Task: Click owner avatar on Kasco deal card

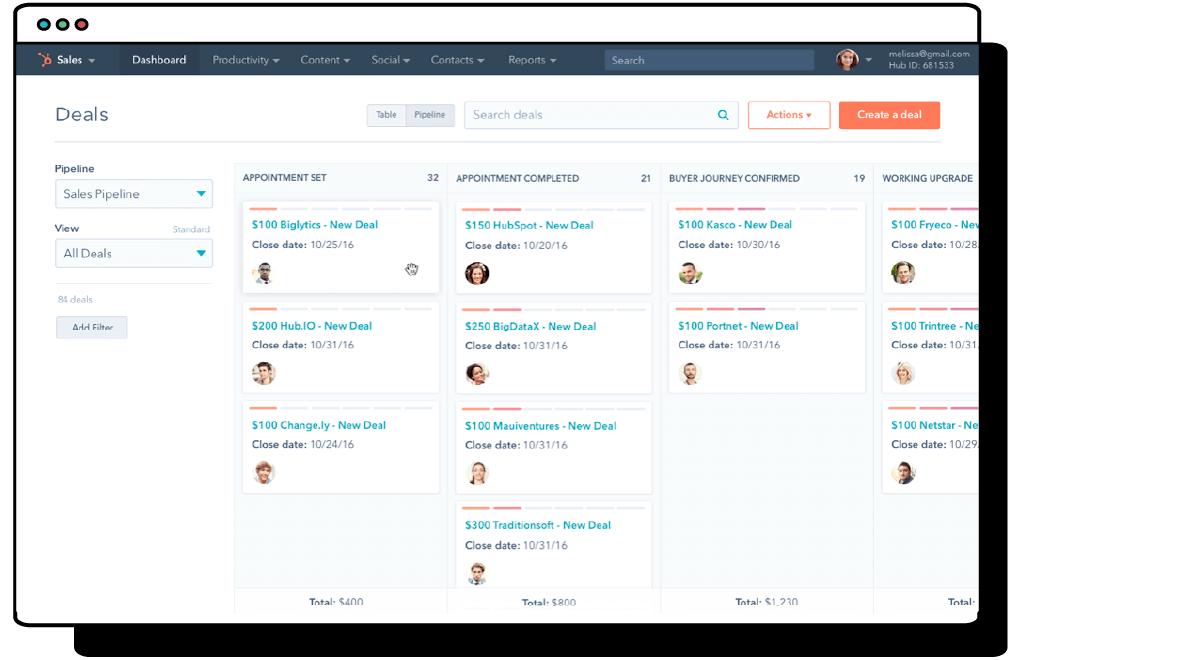Action: click(690, 273)
